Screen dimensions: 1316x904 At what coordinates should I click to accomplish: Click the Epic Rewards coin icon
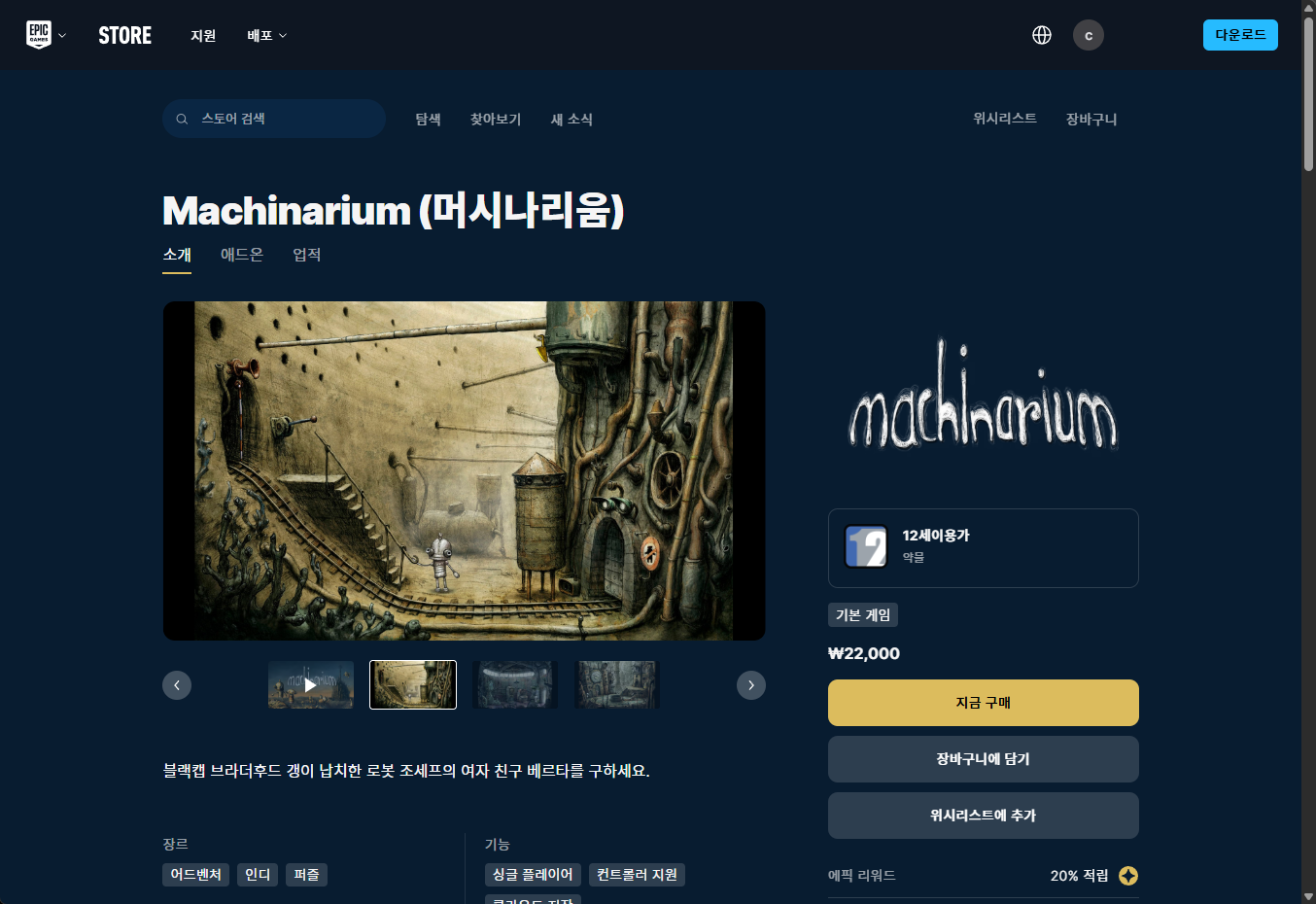(x=1128, y=876)
